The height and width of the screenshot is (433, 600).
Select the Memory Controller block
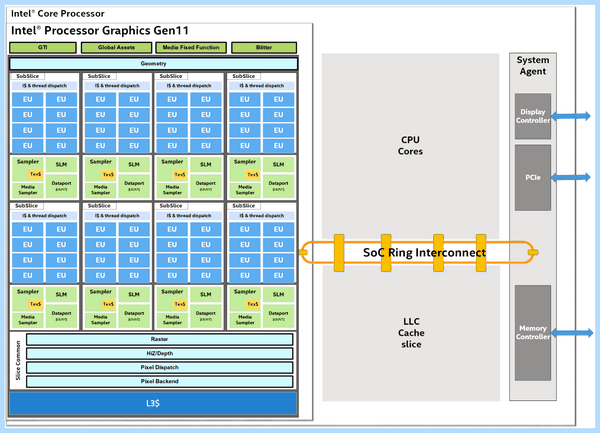pyautogui.click(x=533, y=332)
